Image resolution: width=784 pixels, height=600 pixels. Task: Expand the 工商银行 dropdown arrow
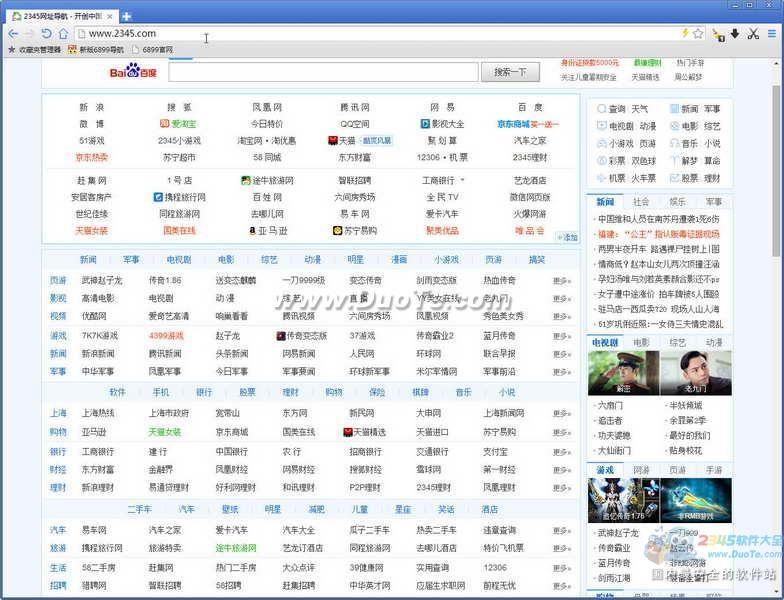(462, 180)
